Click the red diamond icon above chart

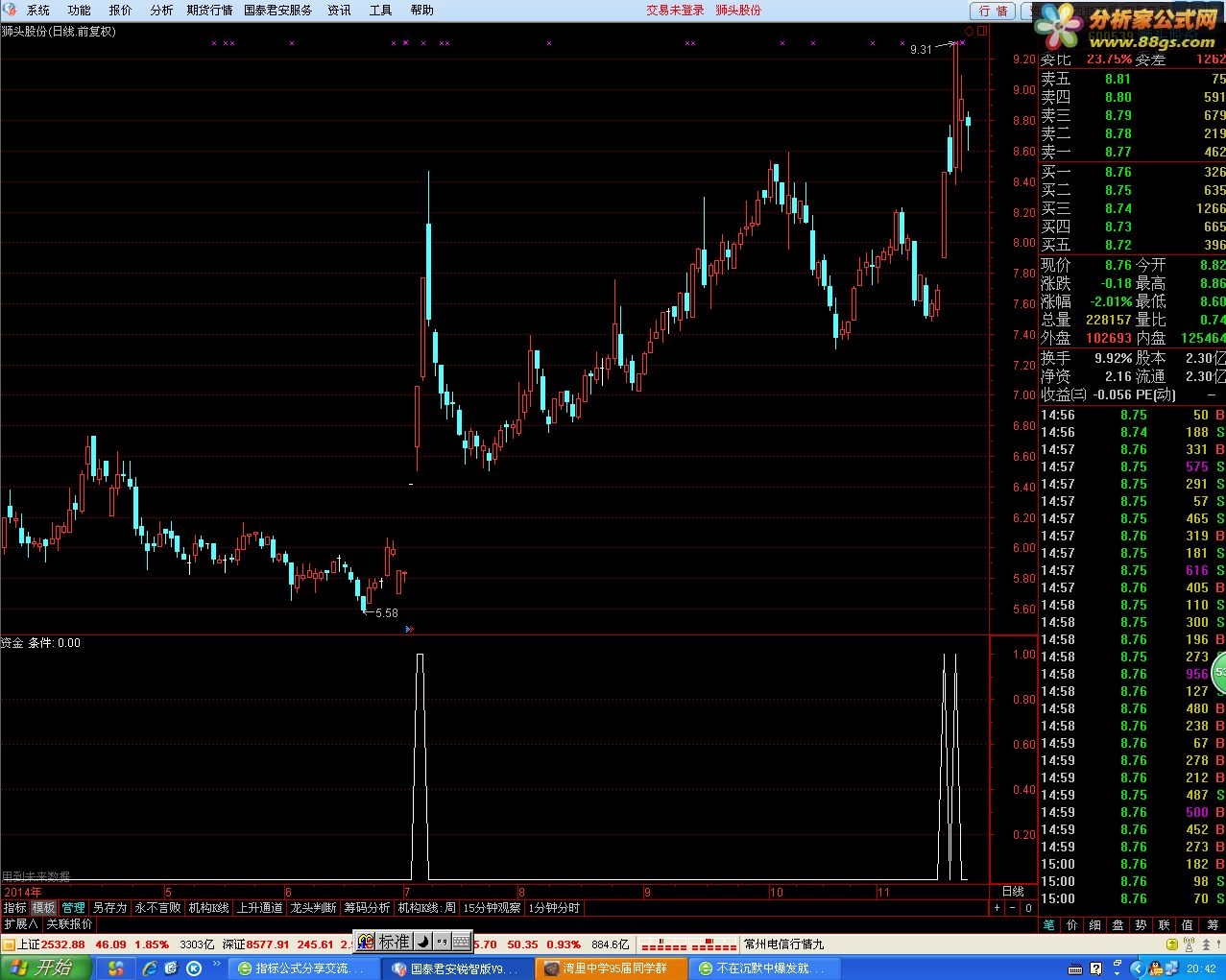click(969, 32)
